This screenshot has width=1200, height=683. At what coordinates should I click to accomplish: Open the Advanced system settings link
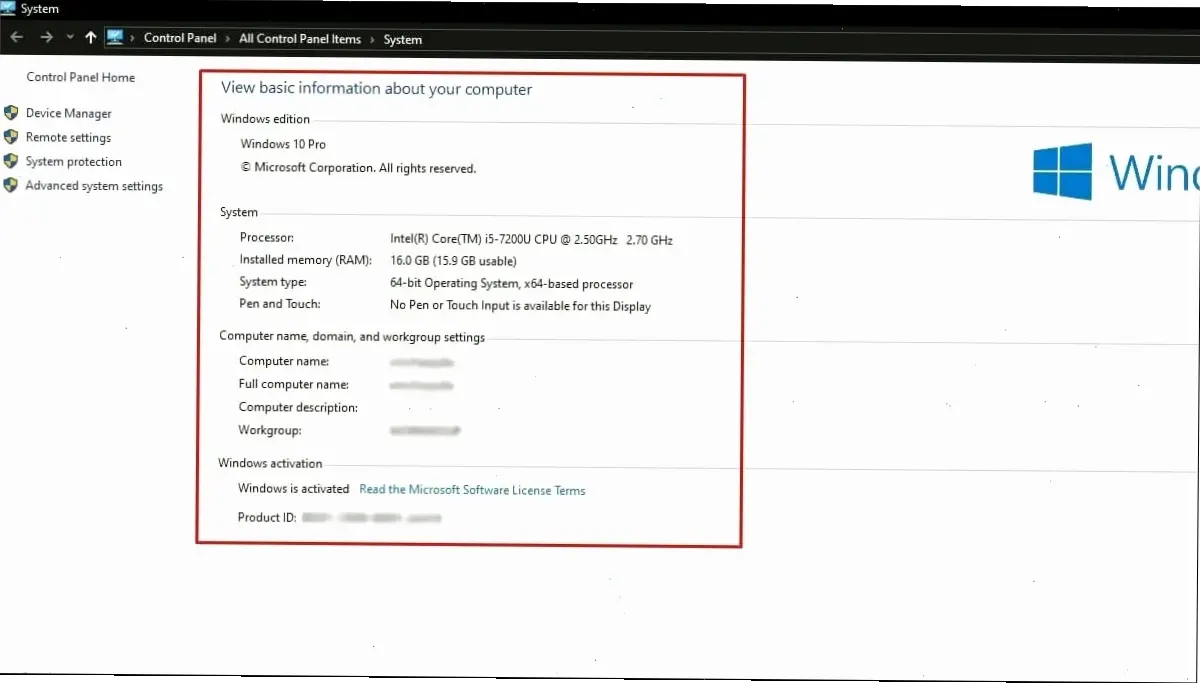click(x=94, y=186)
